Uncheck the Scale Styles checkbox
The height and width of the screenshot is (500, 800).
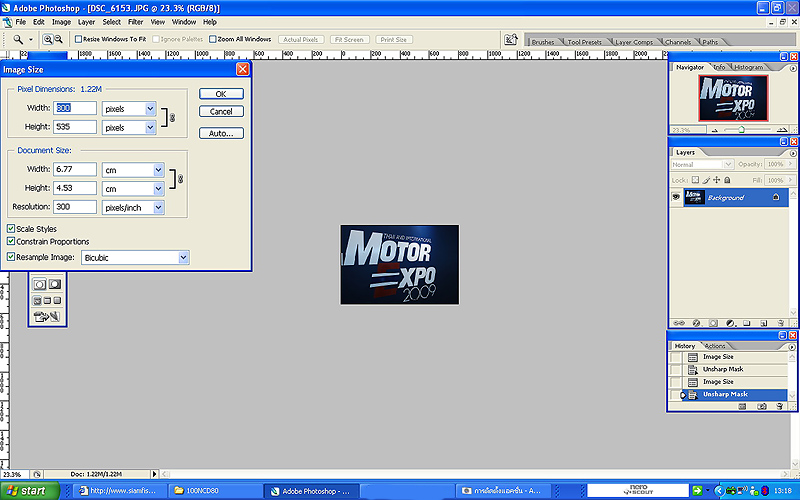pos(11,229)
